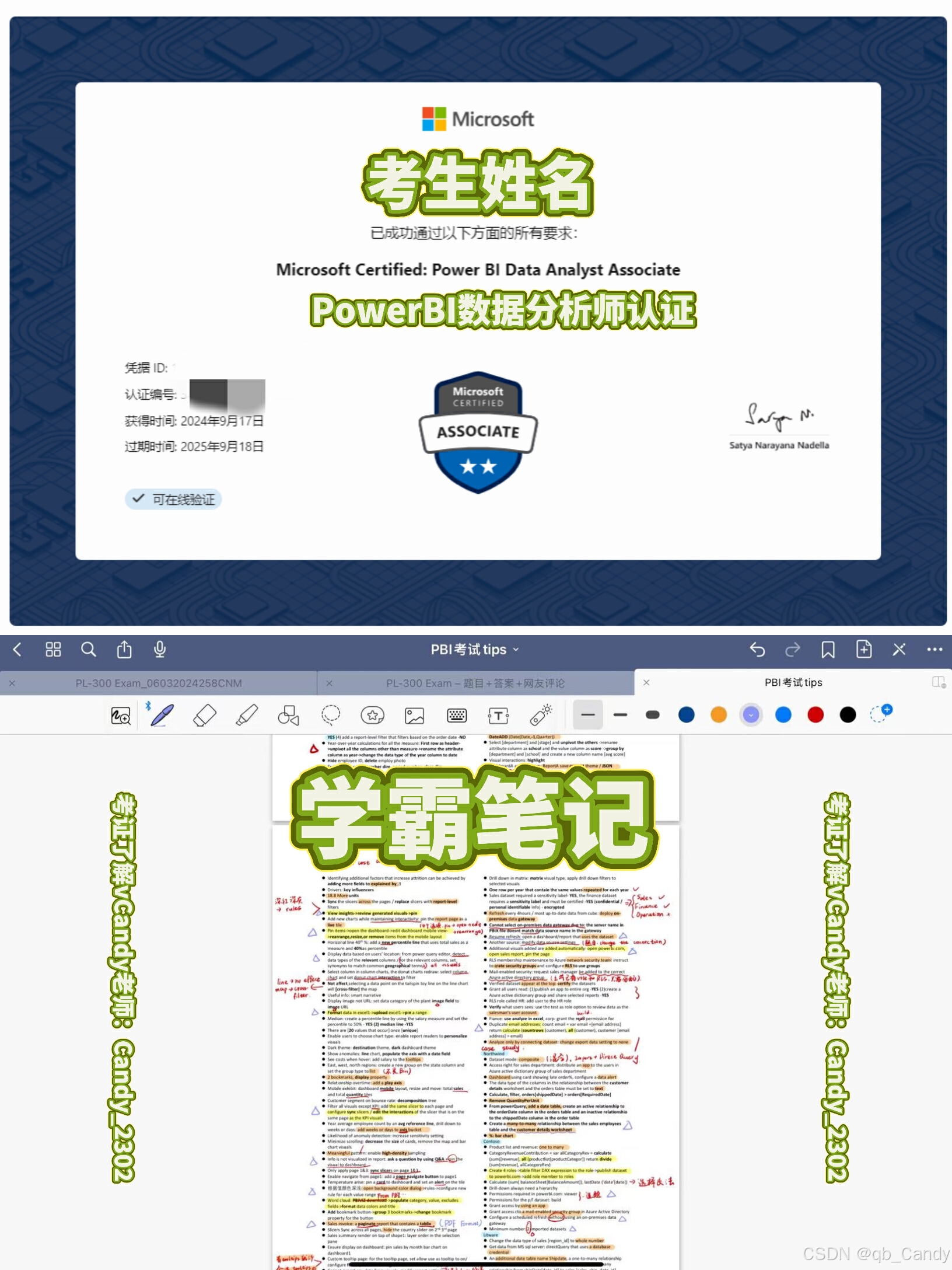Redo the last undone action

tap(793, 650)
